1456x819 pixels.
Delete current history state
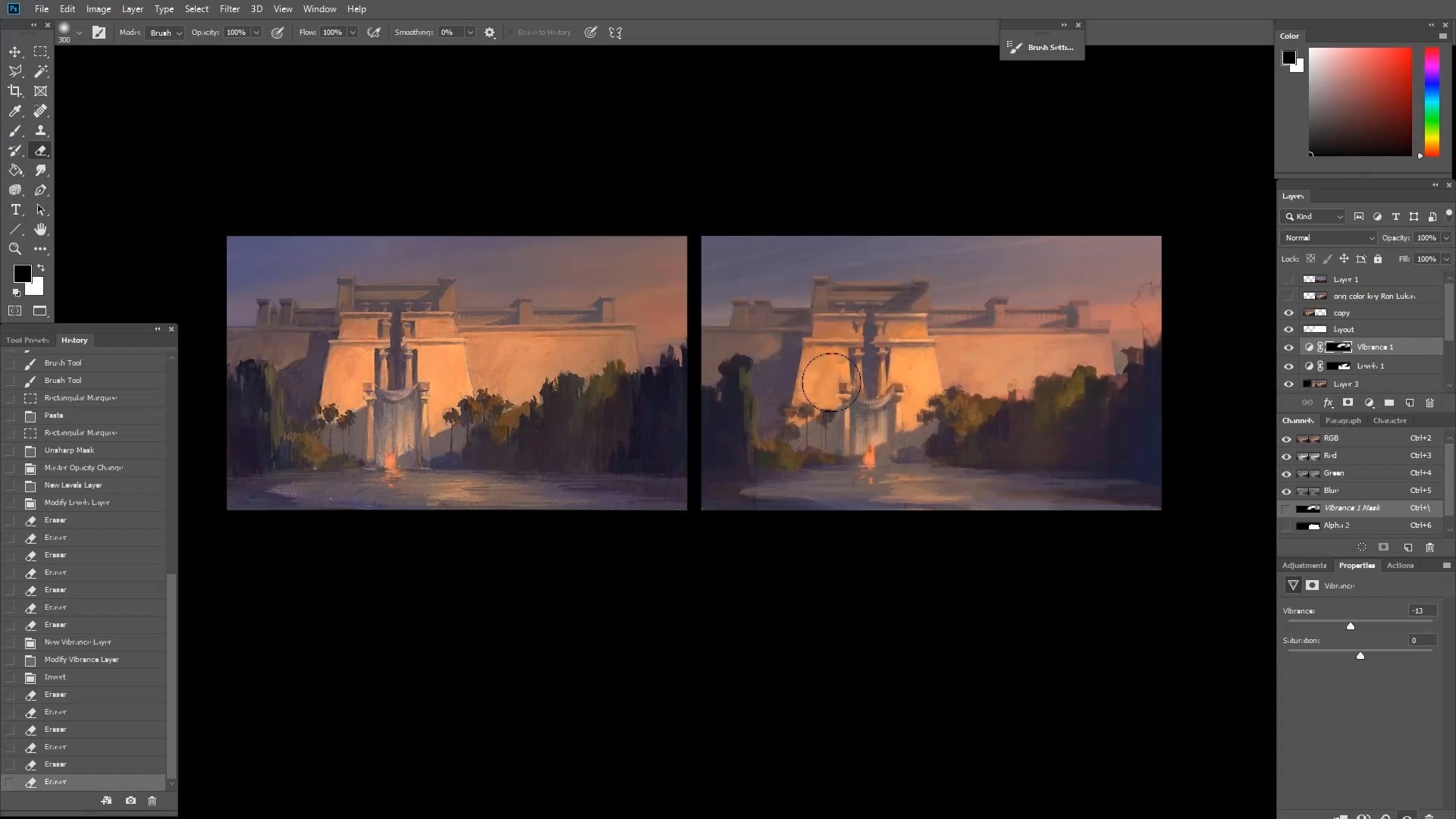pos(152,800)
